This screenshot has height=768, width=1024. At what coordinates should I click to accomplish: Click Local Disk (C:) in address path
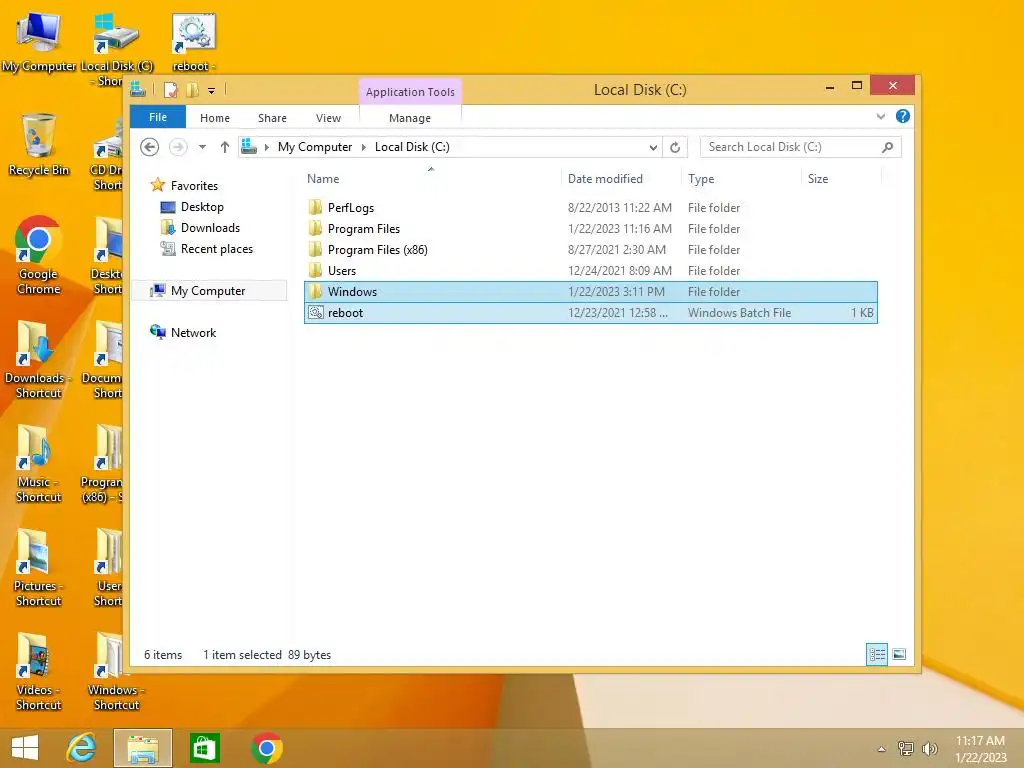[x=412, y=147]
